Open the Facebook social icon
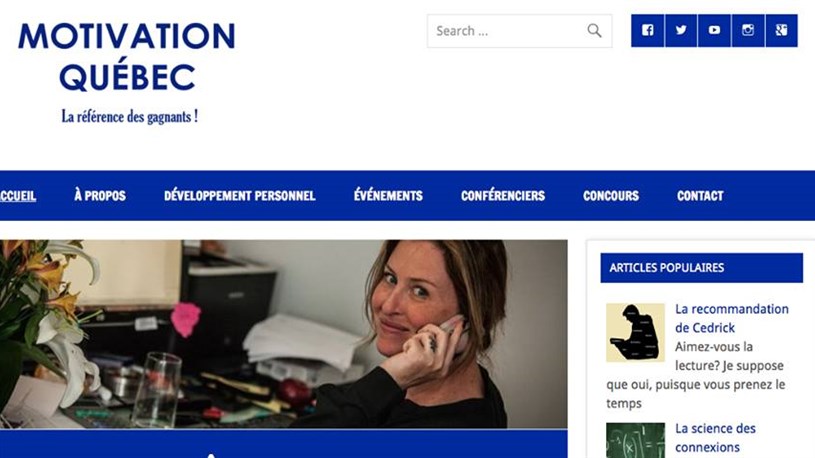815x458 pixels. point(648,31)
